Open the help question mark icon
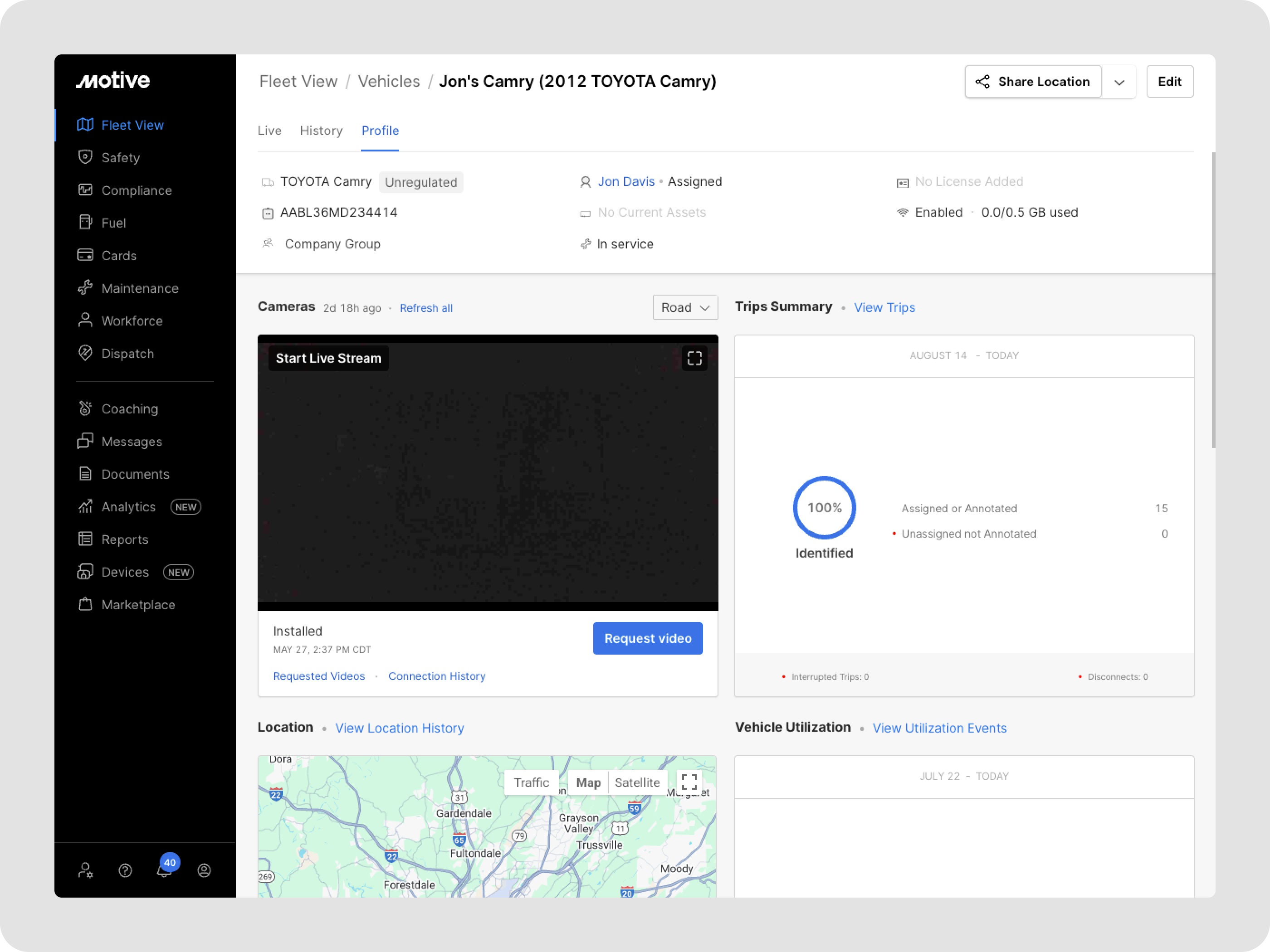The width and height of the screenshot is (1270, 952). (x=125, y=870)
